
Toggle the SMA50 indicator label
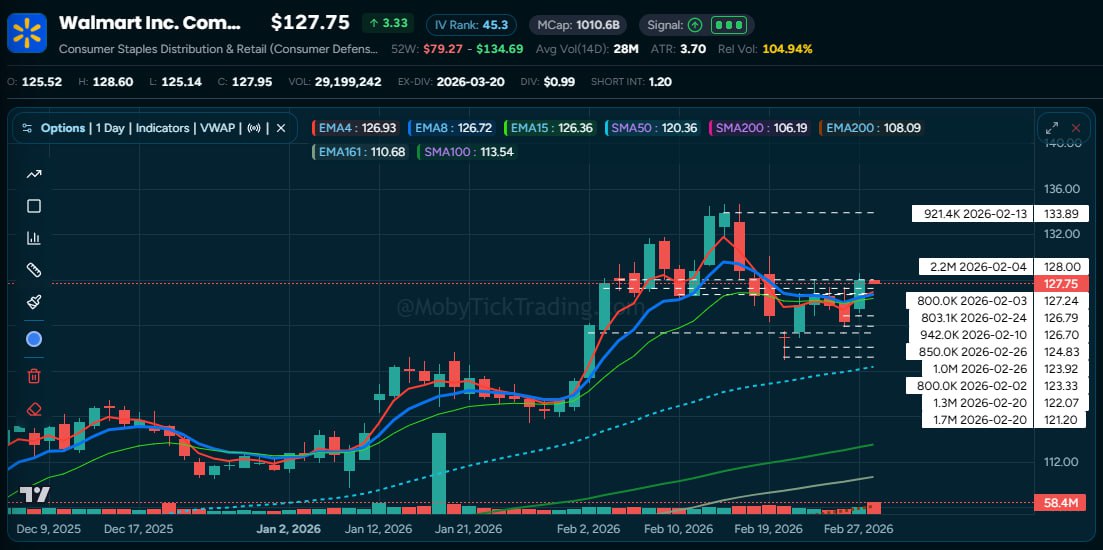[652, 128]
